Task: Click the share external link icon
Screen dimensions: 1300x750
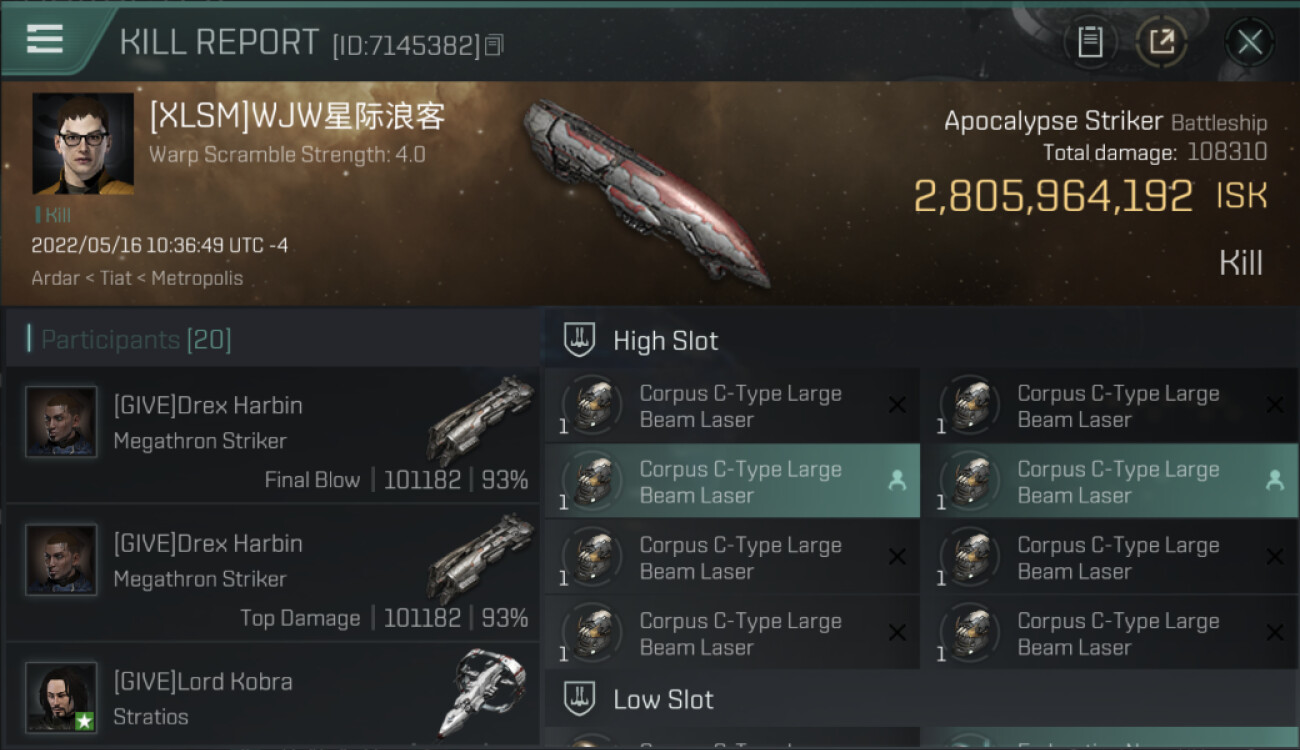Action: [x=1161, y=42]
